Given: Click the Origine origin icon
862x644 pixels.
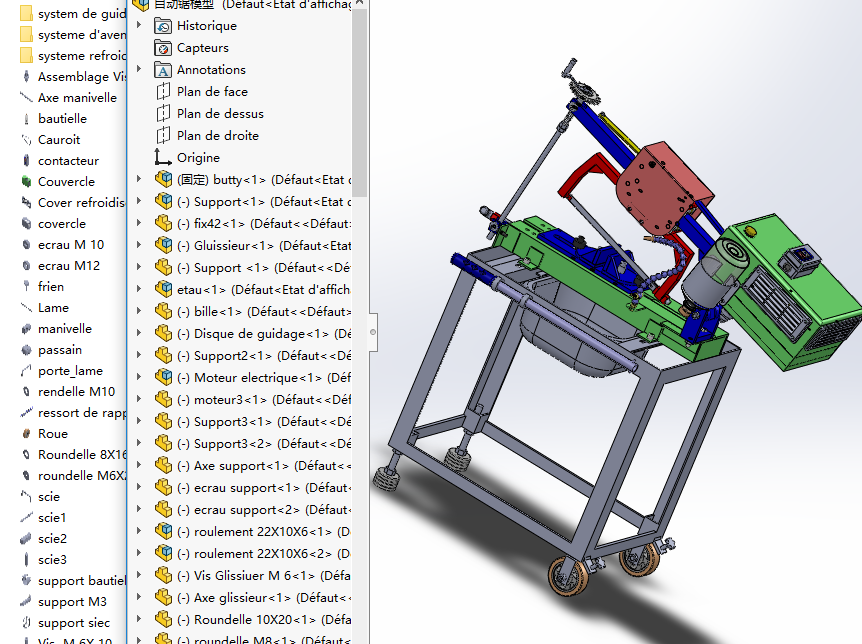Looking at the screenshot, I should [162, 157].
